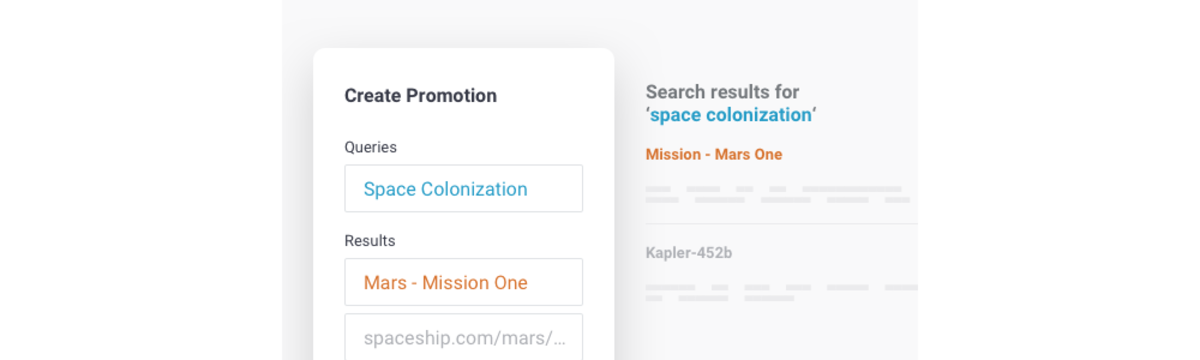Click second description line under Mission - Mars One
1200x360 pixels.
coord(778,200)
